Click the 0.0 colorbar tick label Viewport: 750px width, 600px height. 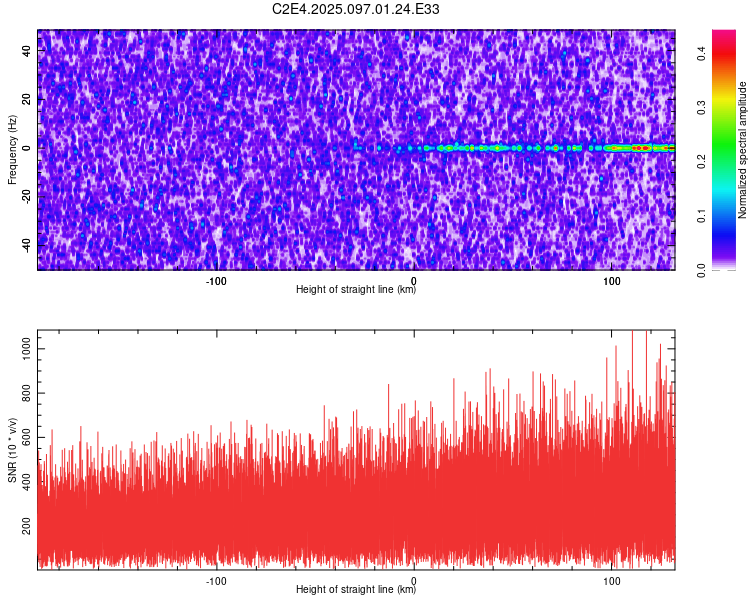point(702,270)
